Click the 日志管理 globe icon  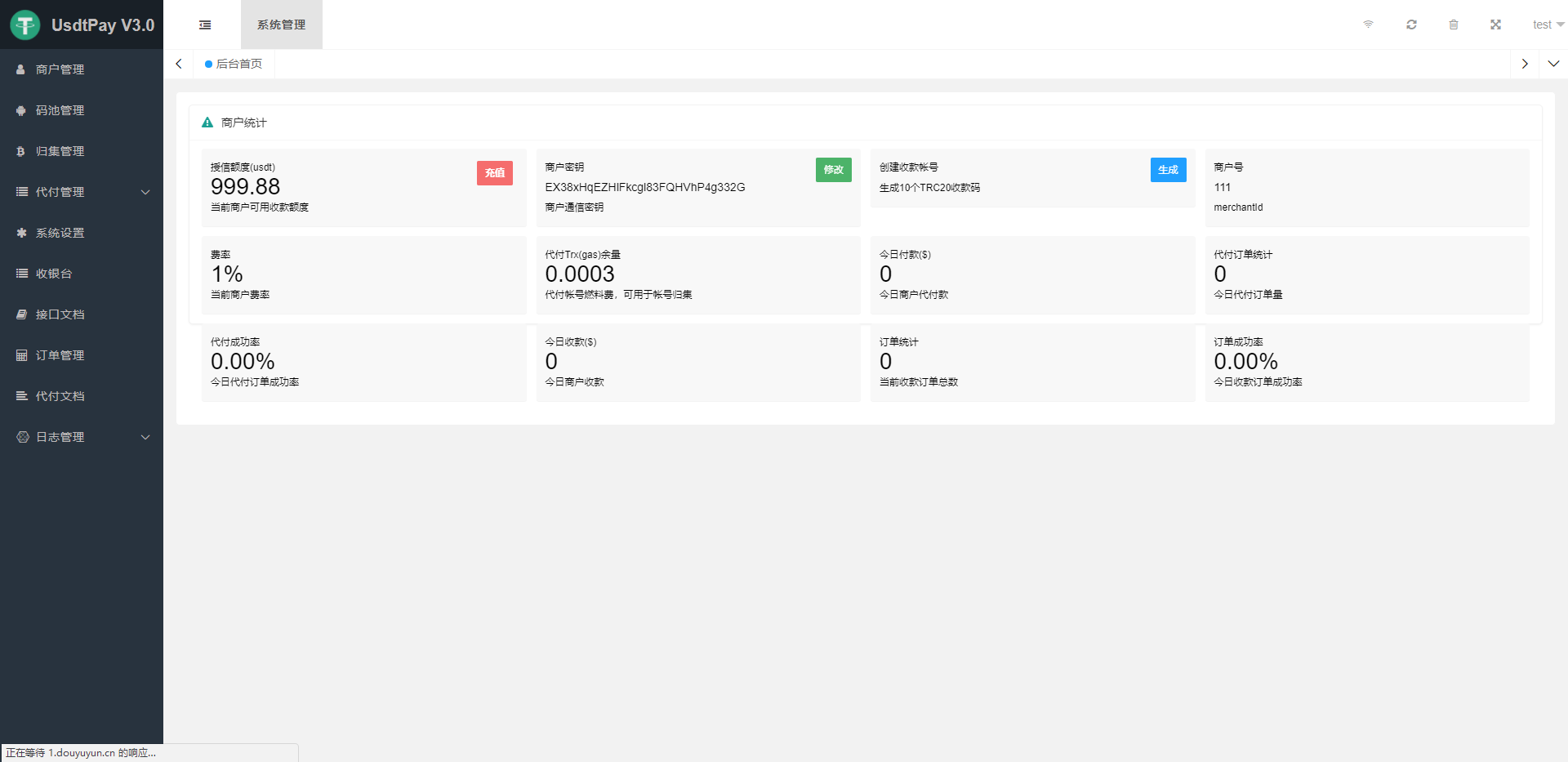tap(23, 437)
